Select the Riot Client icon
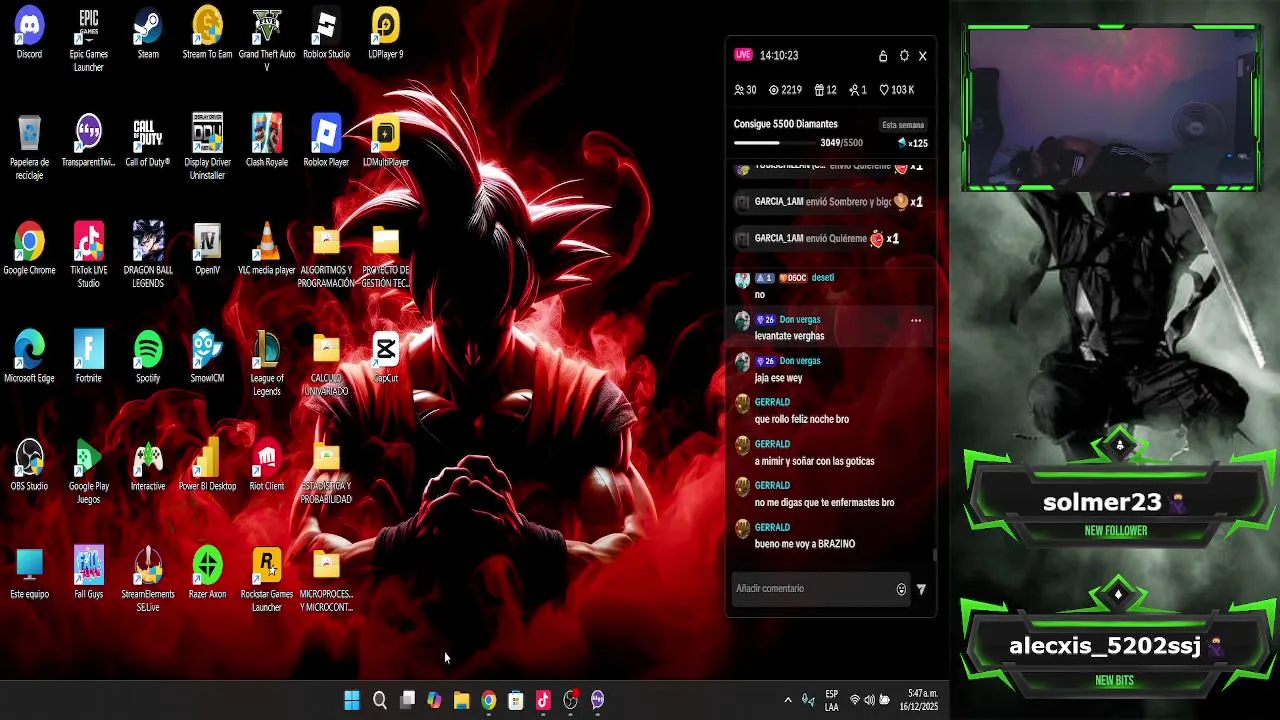Image resolution: width=1280 pixels, height=720 pixels. (267, 466)
